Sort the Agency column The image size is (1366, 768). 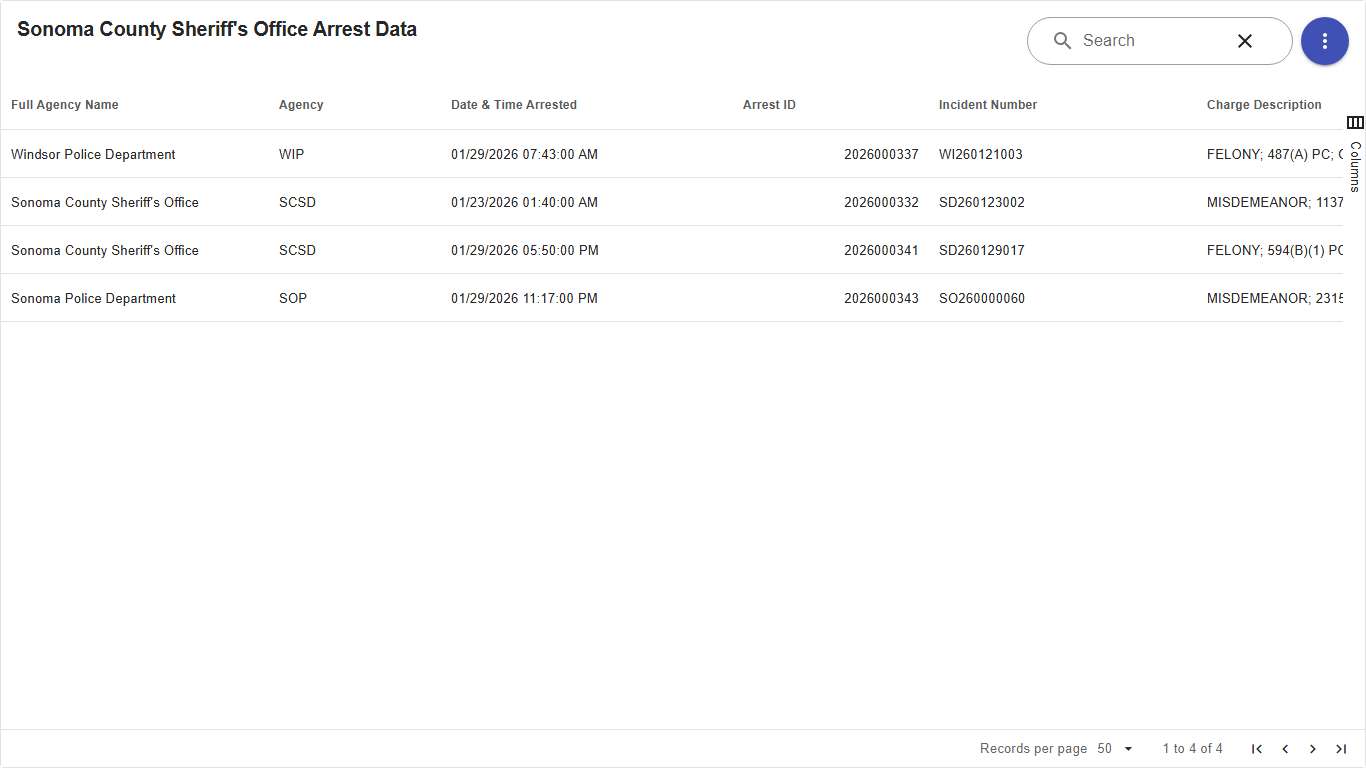tap(301, 104)
